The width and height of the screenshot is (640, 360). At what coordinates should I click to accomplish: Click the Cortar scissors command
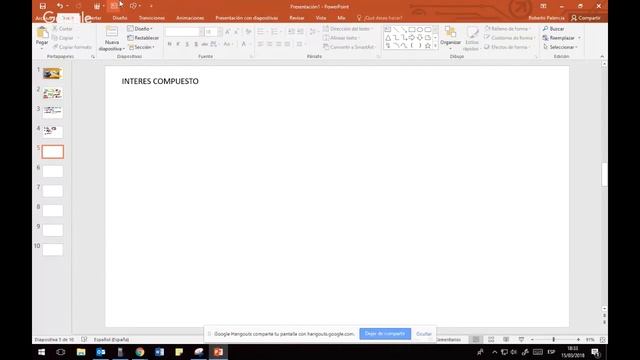click(x=62, y=29)
